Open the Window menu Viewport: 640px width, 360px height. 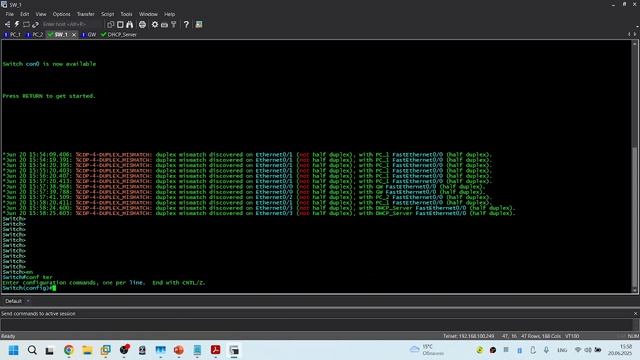coord(148,14)
